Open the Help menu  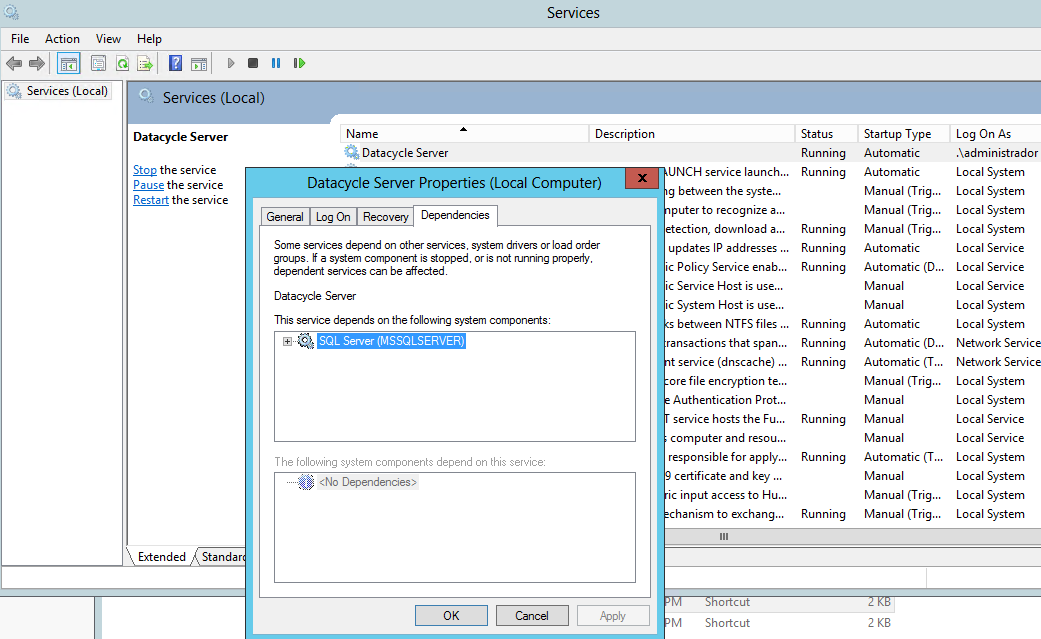point(149,39)
